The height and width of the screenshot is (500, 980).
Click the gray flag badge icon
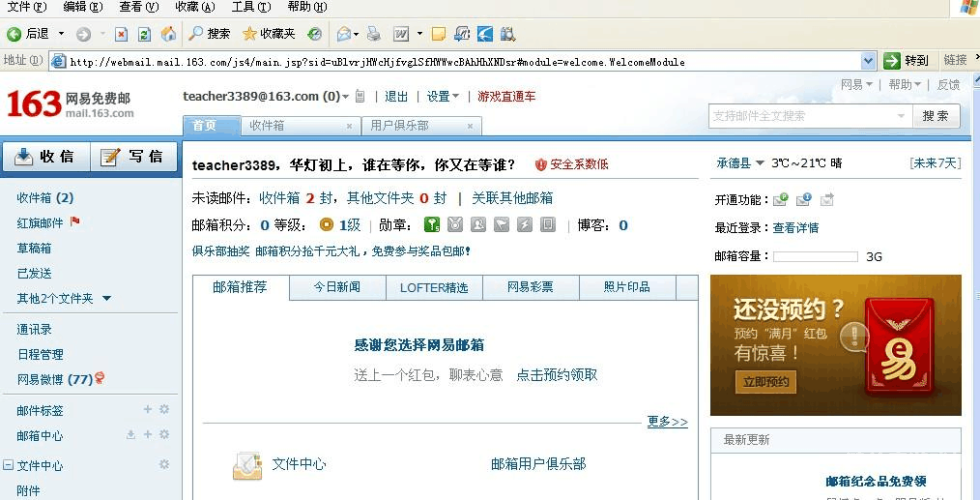pyautogui.click(x=501, y=224)
